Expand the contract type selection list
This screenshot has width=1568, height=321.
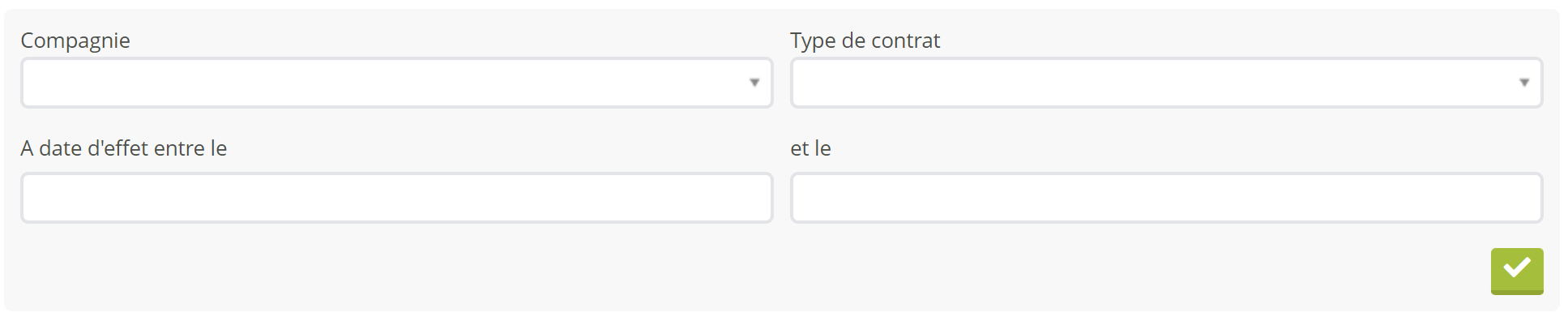tap(1167, 83)
